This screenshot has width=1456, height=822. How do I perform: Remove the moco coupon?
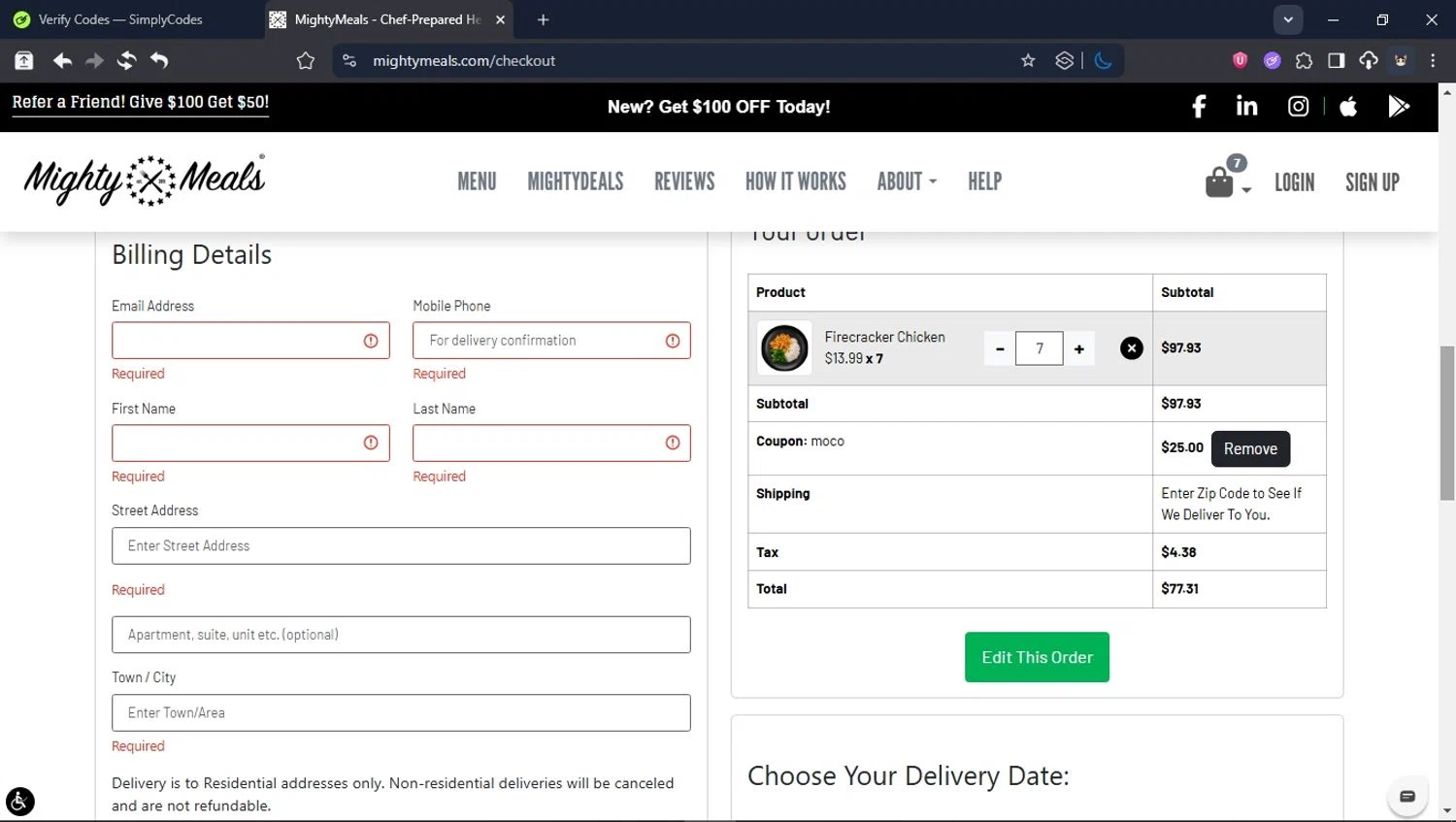click(x=1250, y=448)
